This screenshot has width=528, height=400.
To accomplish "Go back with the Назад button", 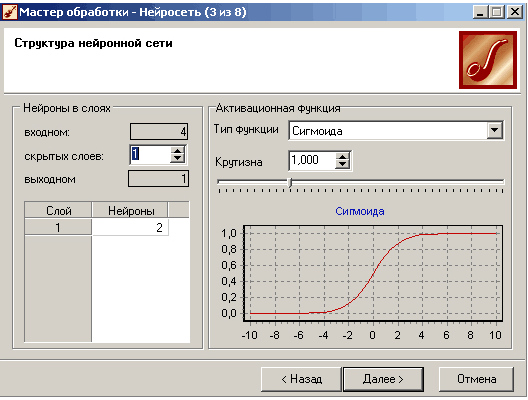I will (301, 379).
